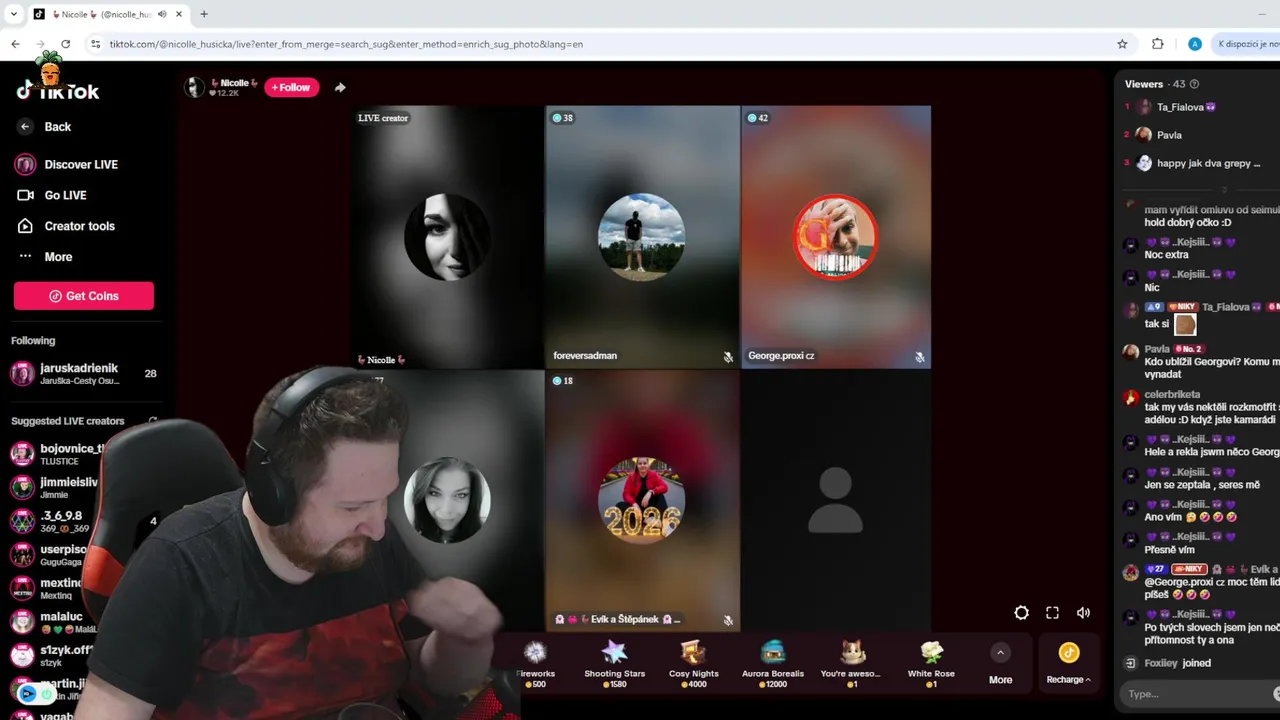
Task: Toggle fullscreen mode for the stream
Action: [1052, 613]
